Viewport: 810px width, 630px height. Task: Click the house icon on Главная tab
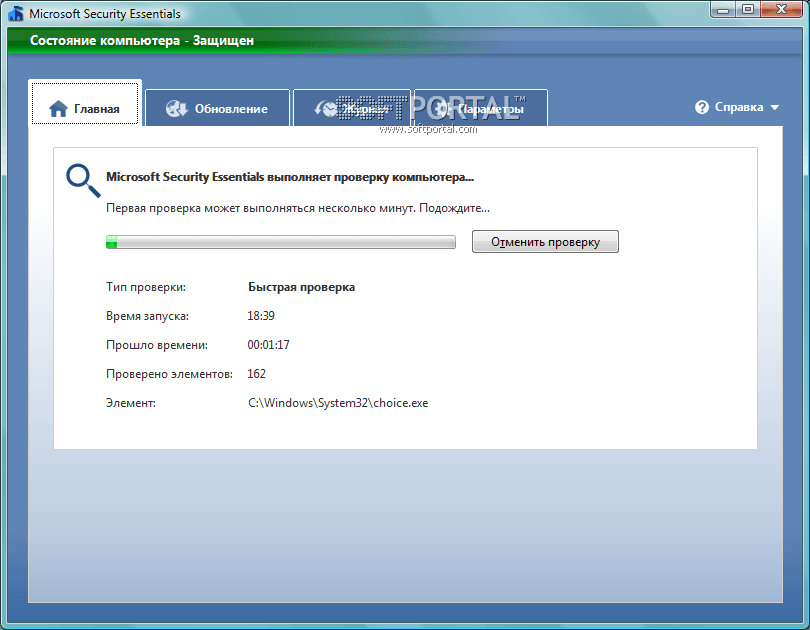(58, 108)
